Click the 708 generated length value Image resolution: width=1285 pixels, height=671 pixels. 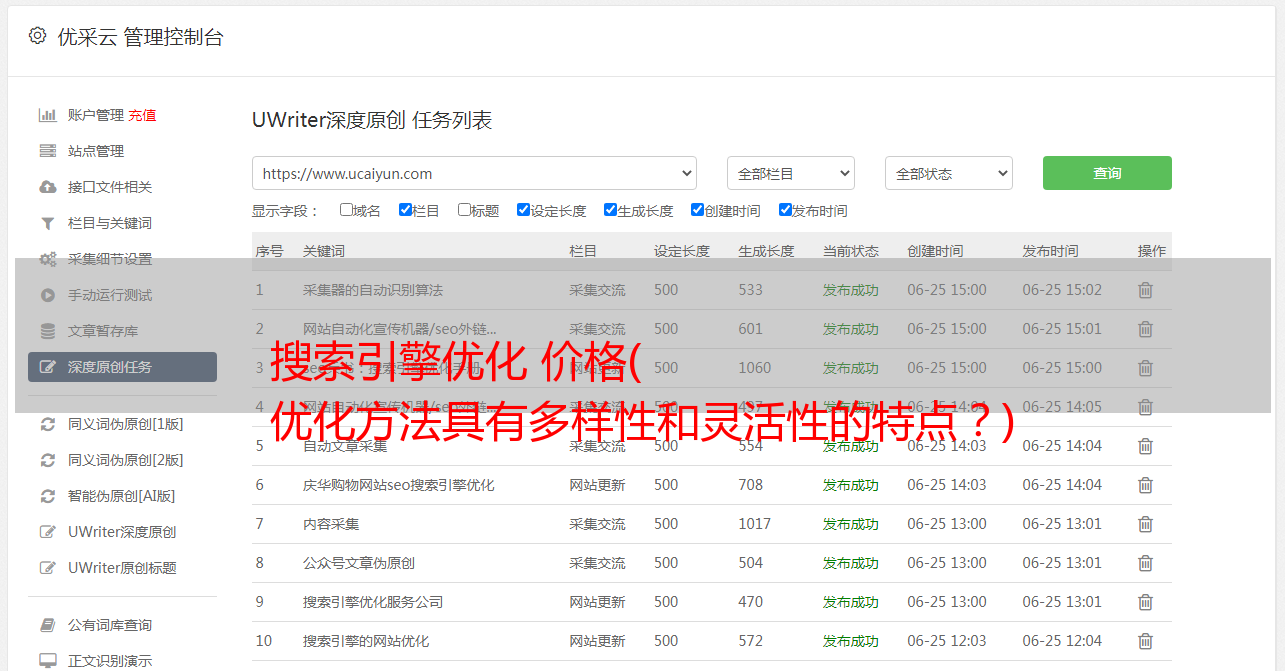pos(751,485)
